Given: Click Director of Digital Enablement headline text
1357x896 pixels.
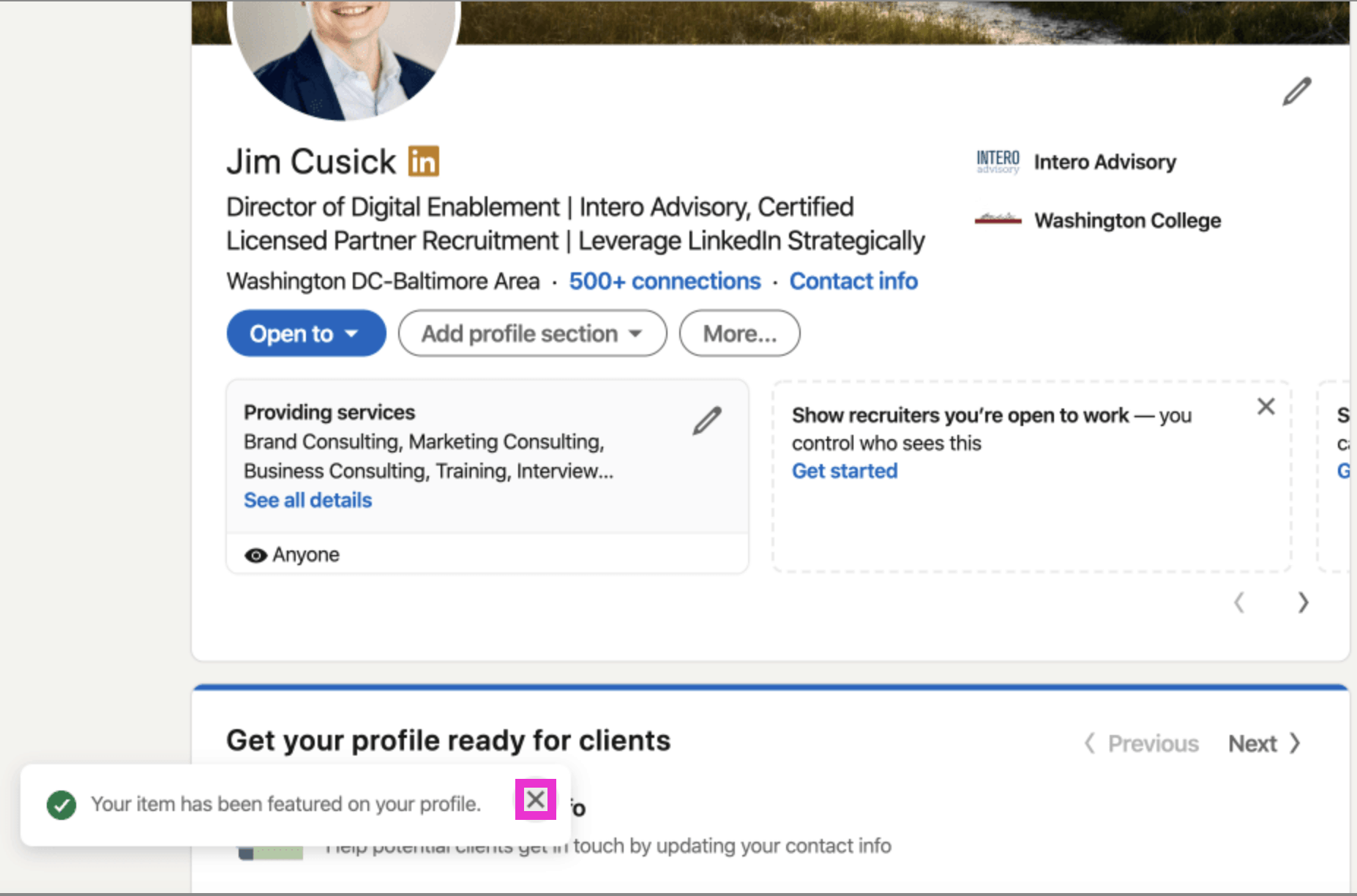Looking at the screenshot, I should pyautogui.click(x=575, y=224).
